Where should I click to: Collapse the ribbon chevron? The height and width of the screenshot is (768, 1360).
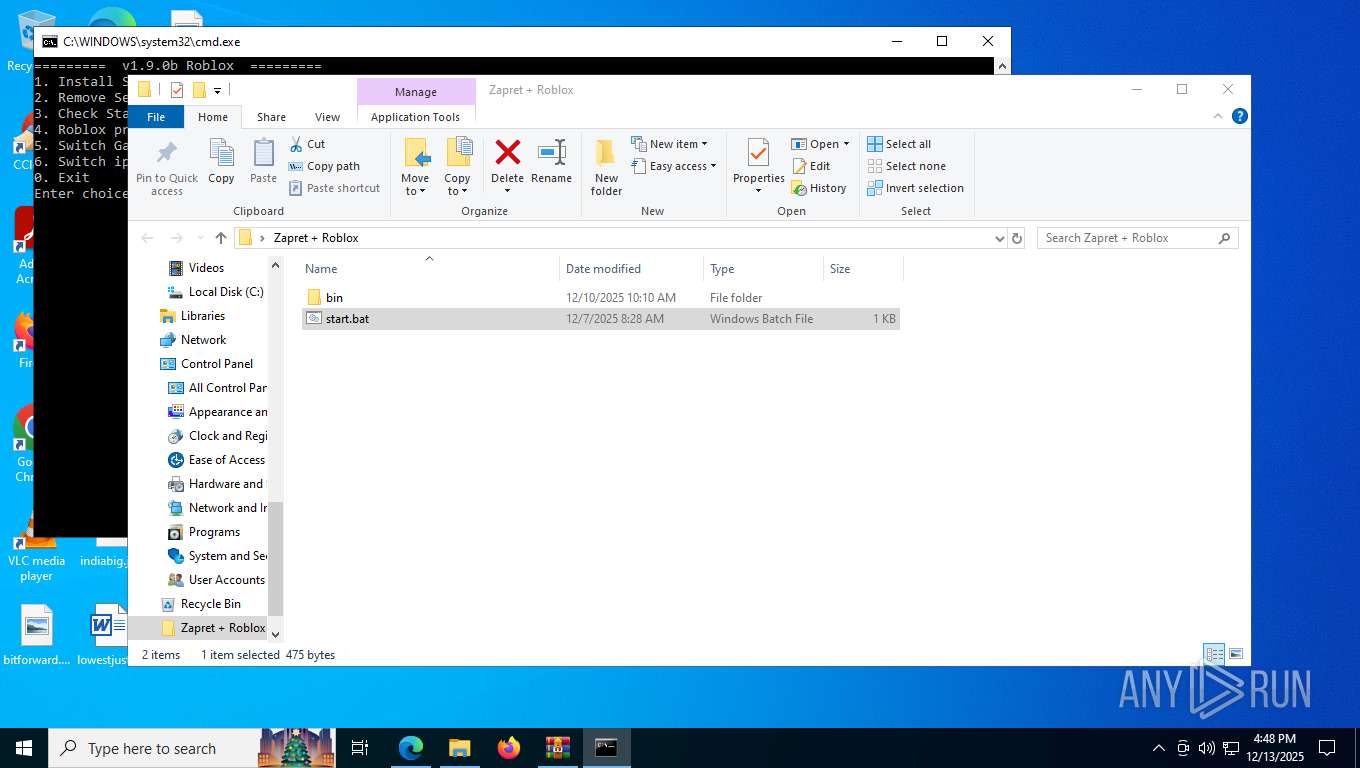pyautogui.click(x=1217, y=116)
